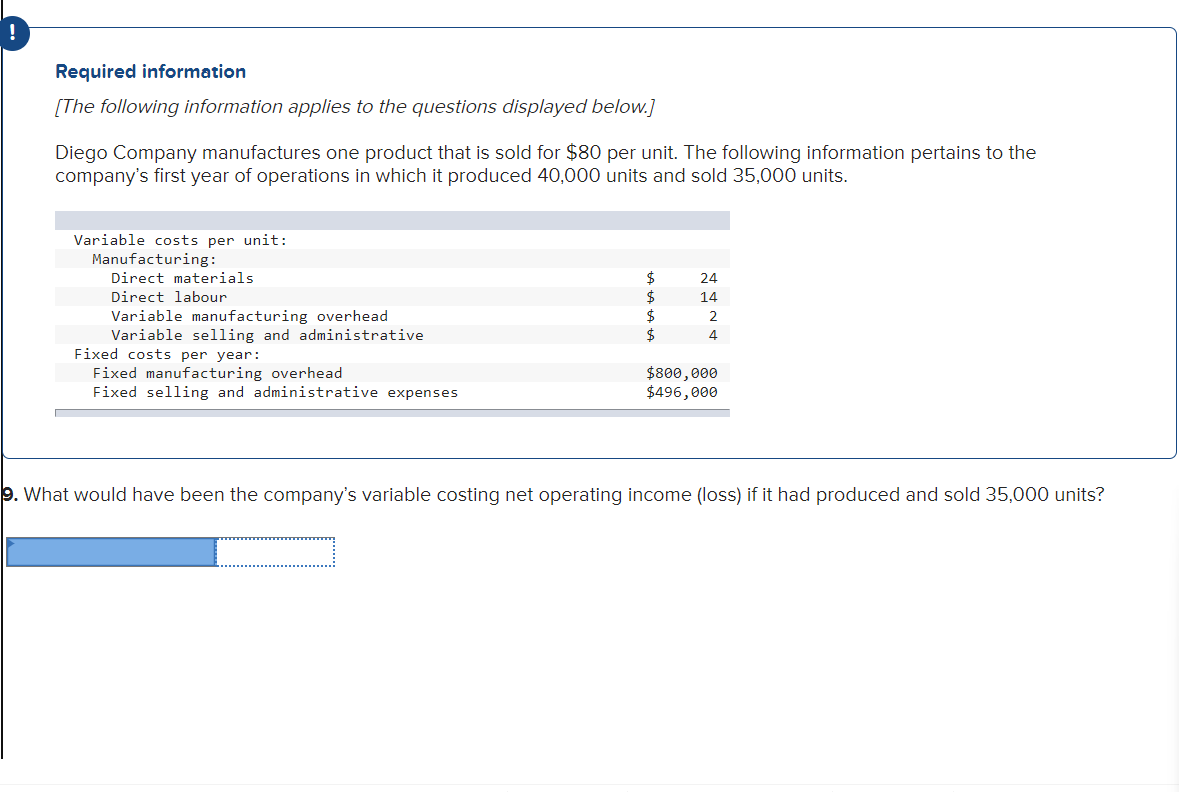The width and height of the screenshot is (1179, 792).
Task: Click the Fixed selling and administrative expenses line
Action: click(x=275, y=391)
